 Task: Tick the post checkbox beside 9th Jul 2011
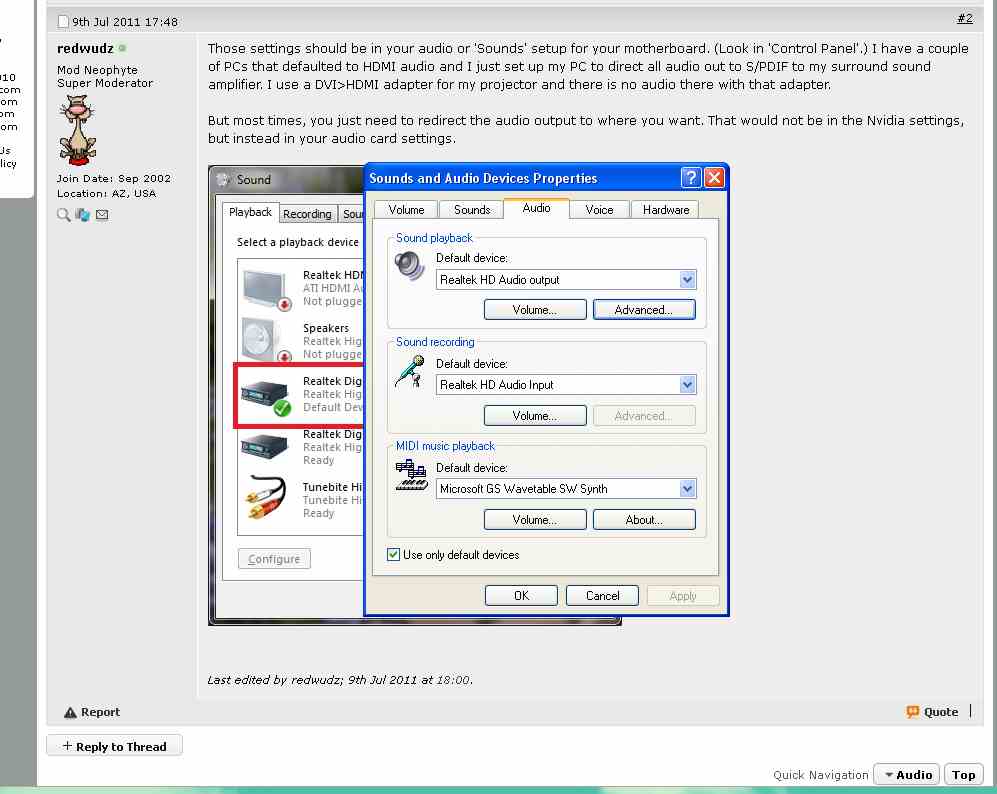pos(63,22)
